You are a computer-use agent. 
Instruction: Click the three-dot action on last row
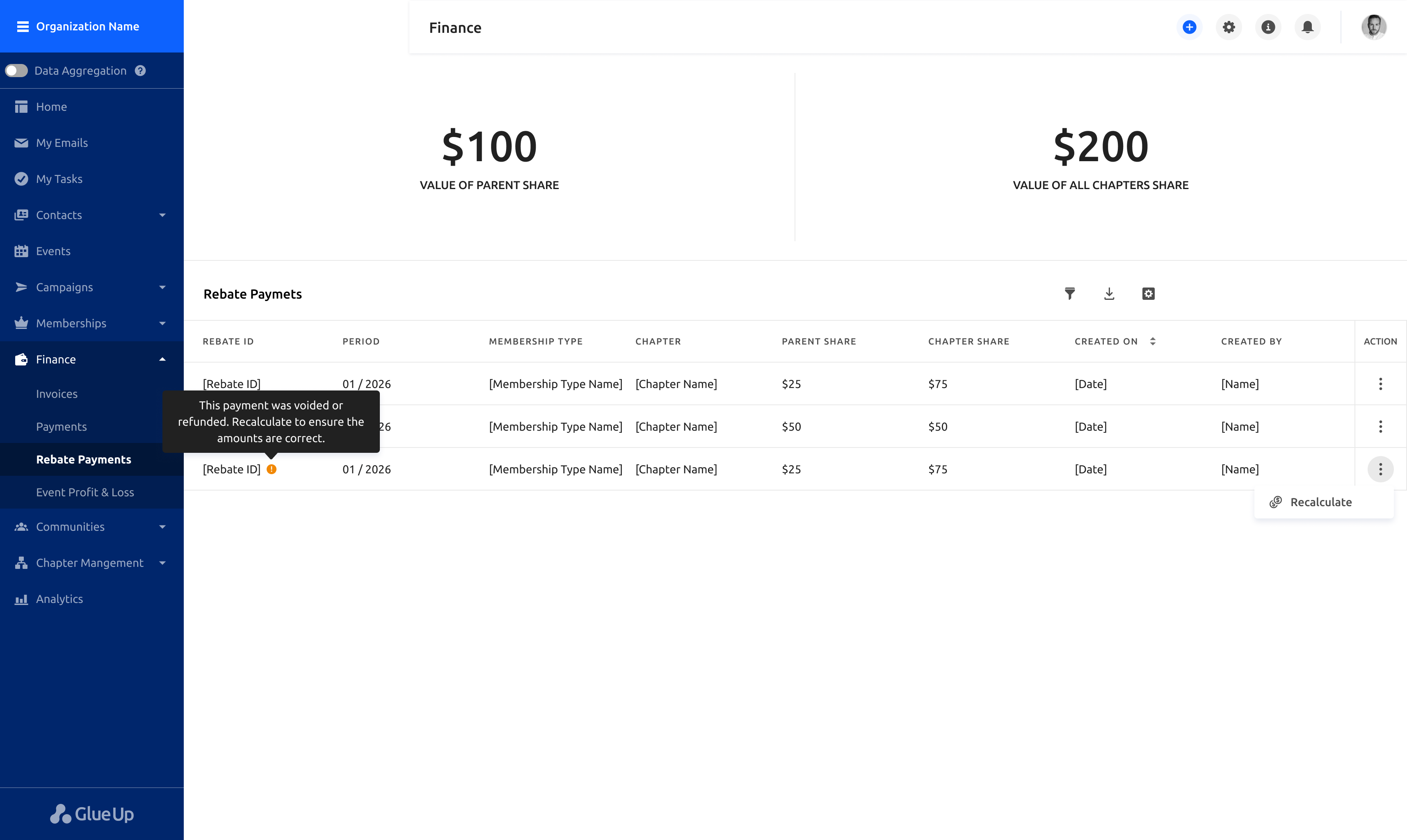click(1380, 469)
